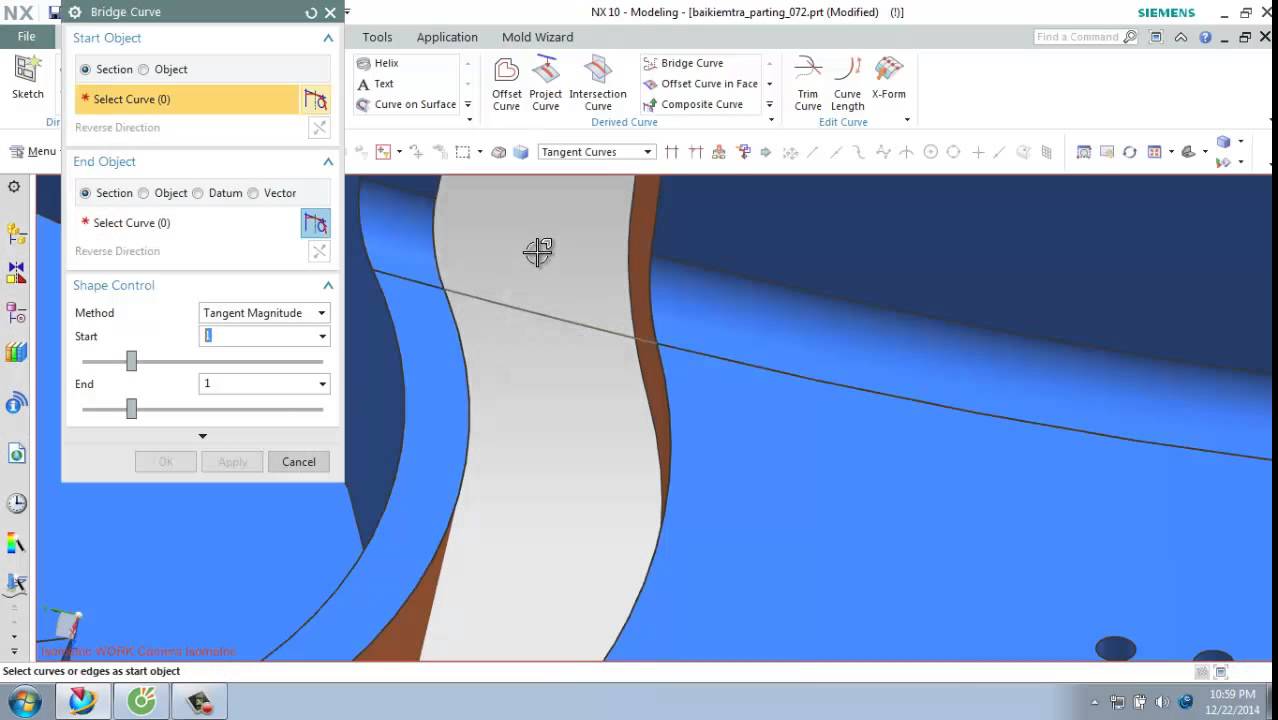The width and height of the screenshot is (1278, 720).
Task: Click the End Object curve selection icon
Action: coord(316,223)
